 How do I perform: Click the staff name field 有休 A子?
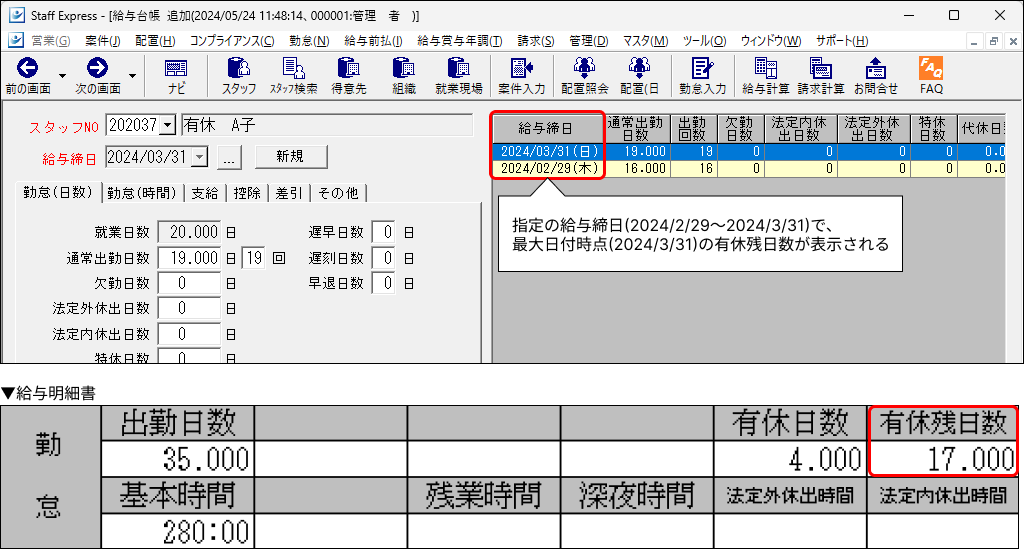click(327, 125)
